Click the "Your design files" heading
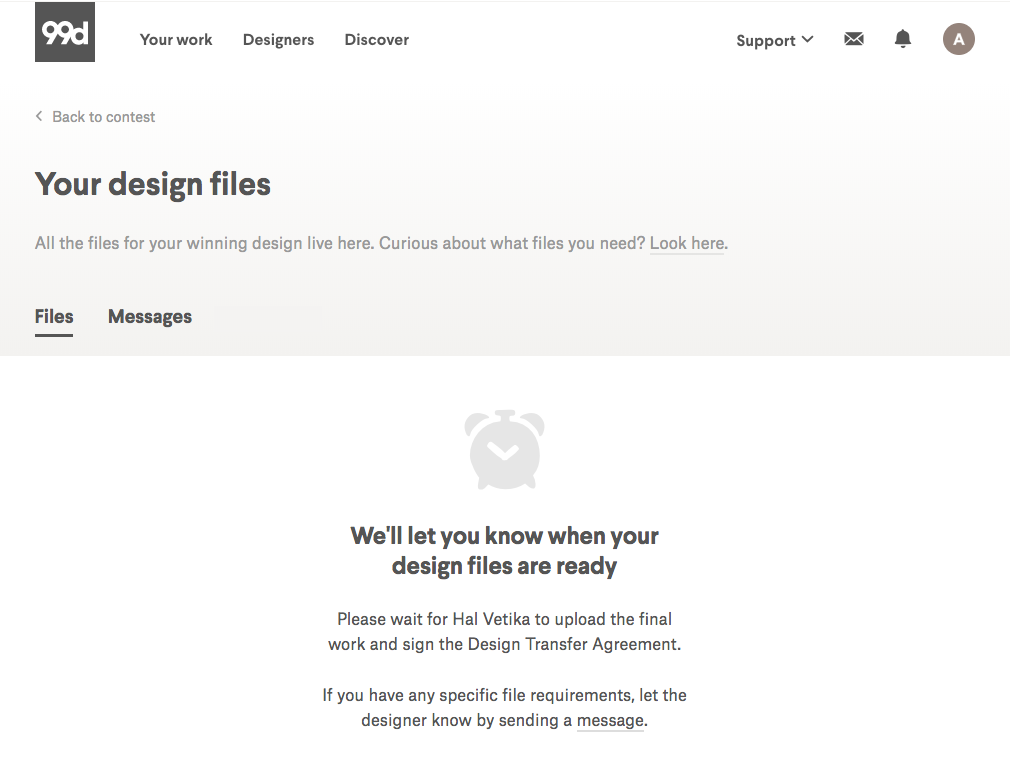The image size is (1020, 760). pyautogui.click(x=153, y=184)
